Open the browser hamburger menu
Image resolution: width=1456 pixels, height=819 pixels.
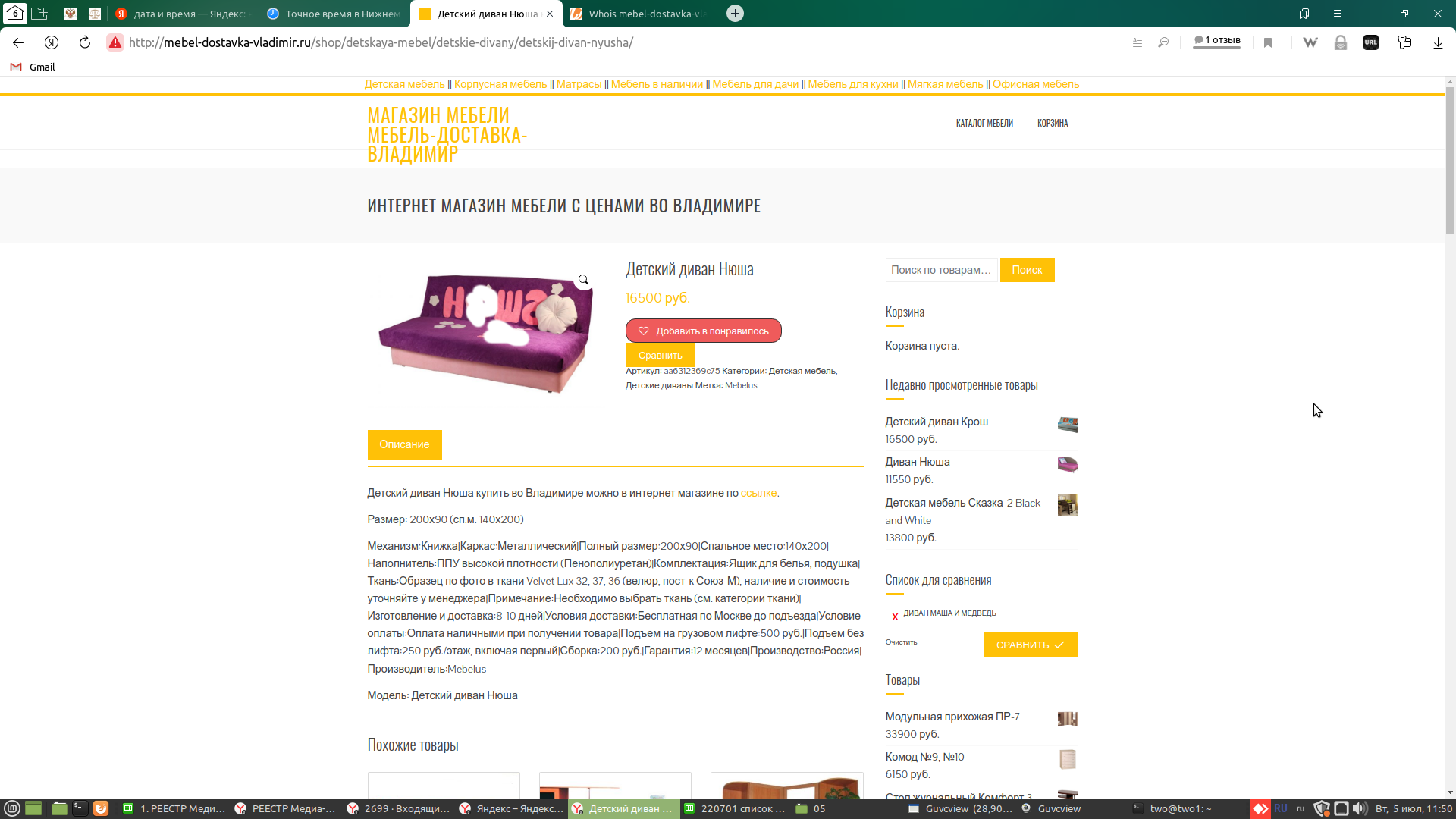click(1338, 14)
